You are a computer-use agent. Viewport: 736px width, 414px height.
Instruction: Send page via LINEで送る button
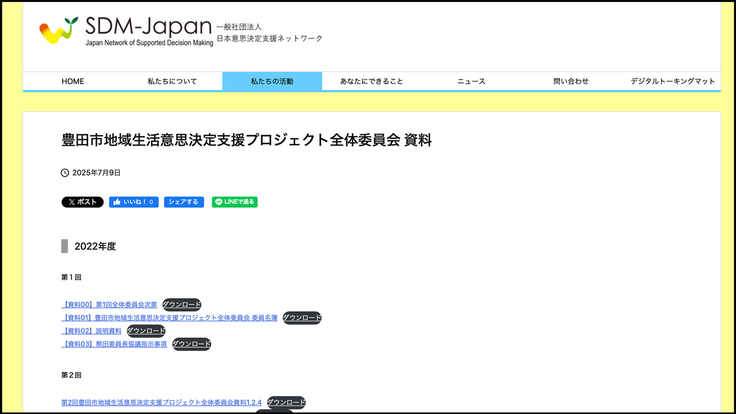(235, 202)
